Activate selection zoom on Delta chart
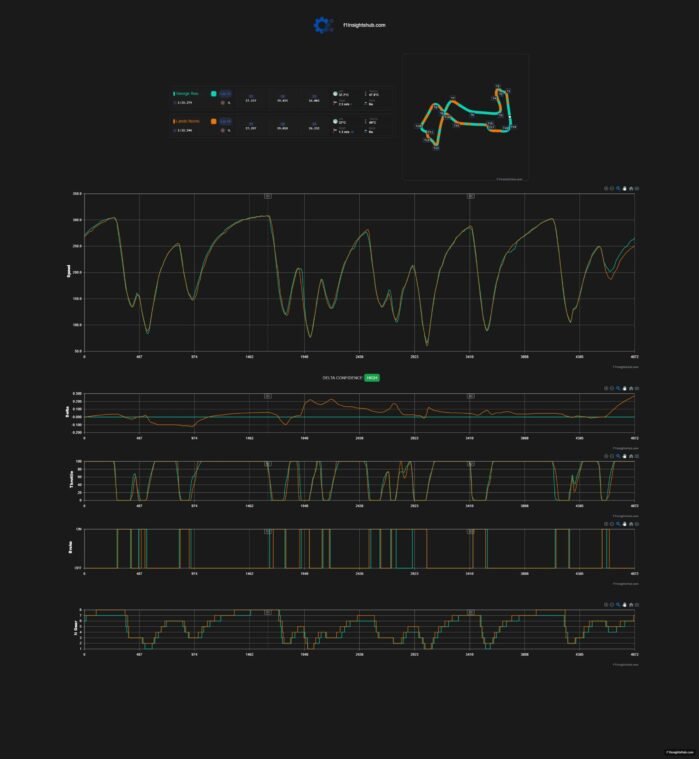The image size is (699, 759). [x=618, y=388]
